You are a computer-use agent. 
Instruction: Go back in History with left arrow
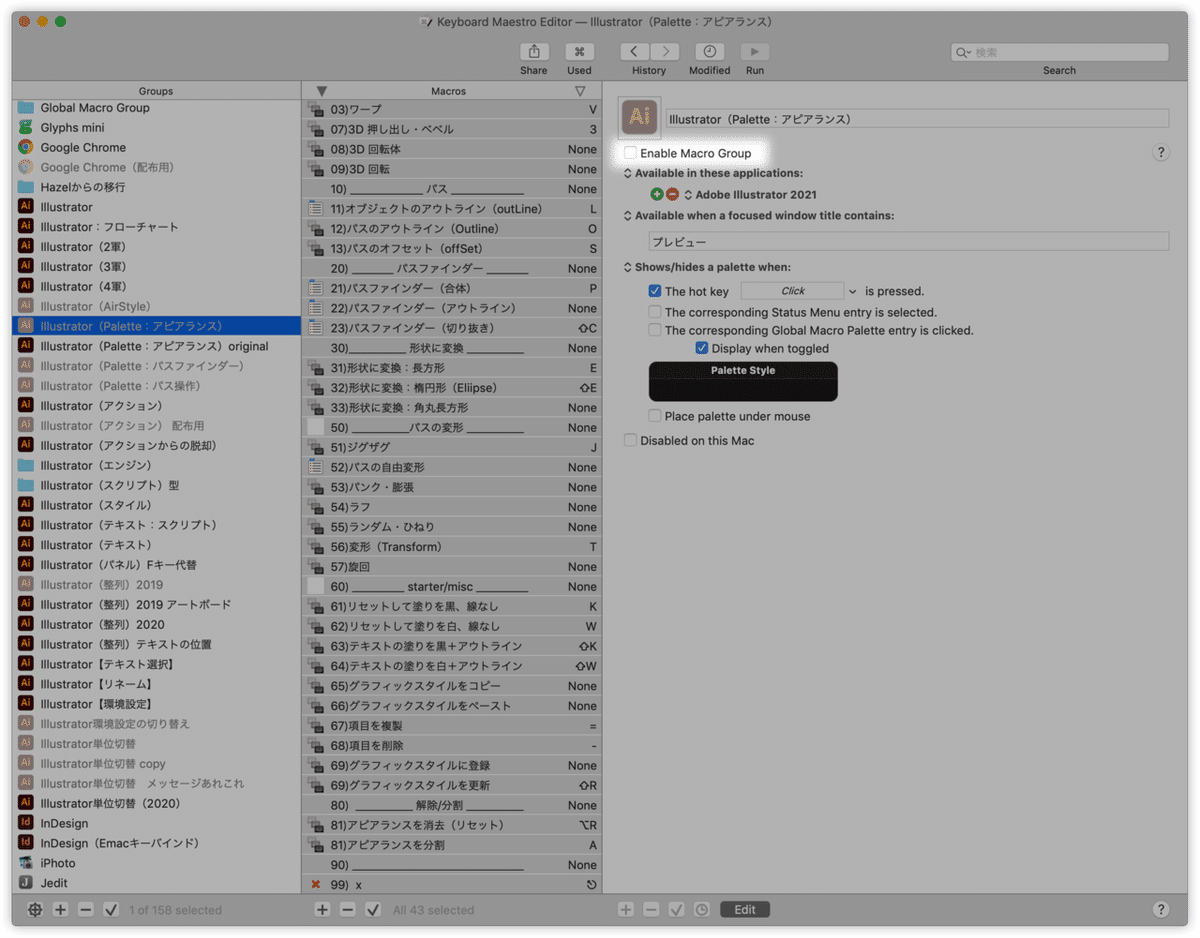pyautogui.click(x=634, y=52)
